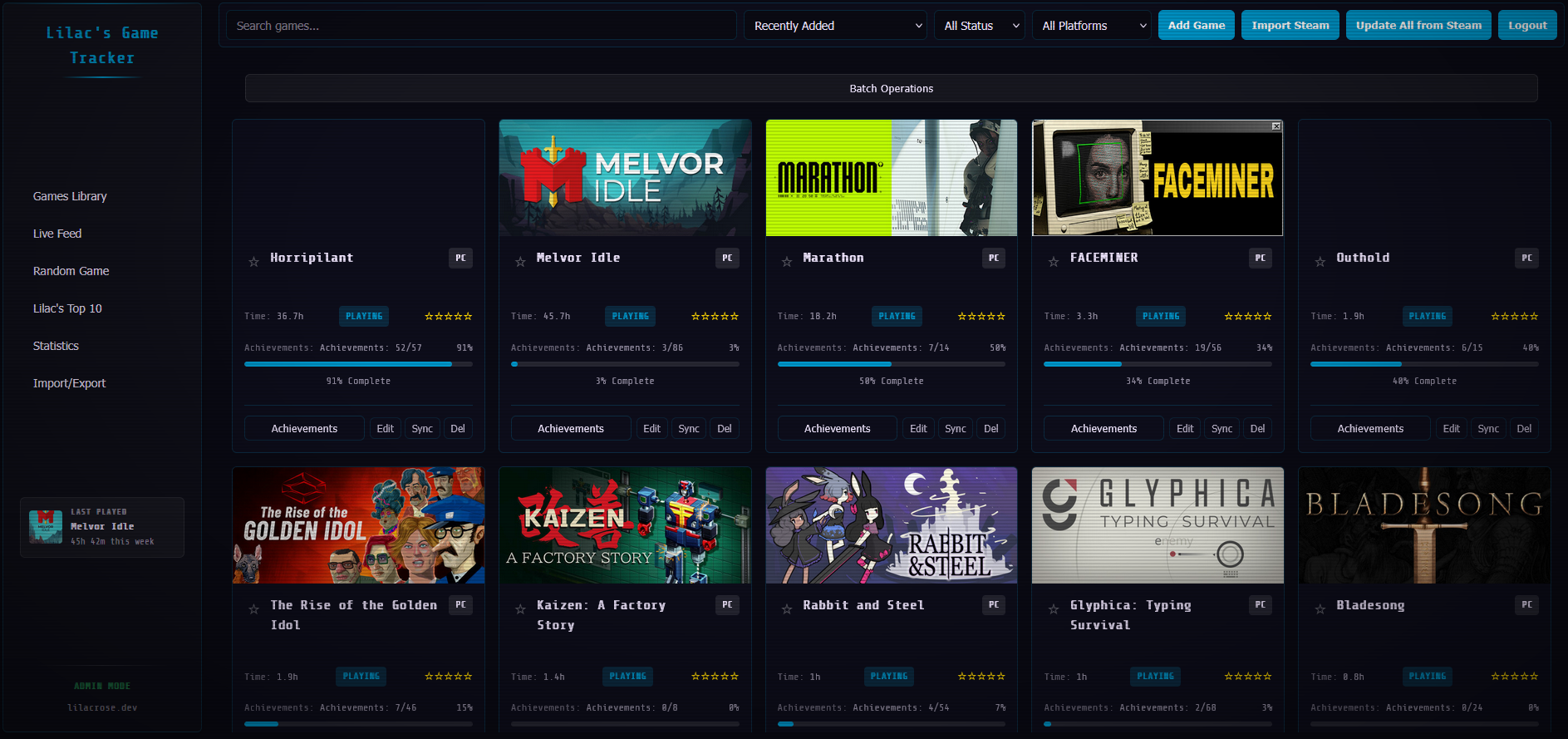Open Live Feed page
Image resolution: width=1568 pixels, height=739 pixels.
click(x=57, y=234)
